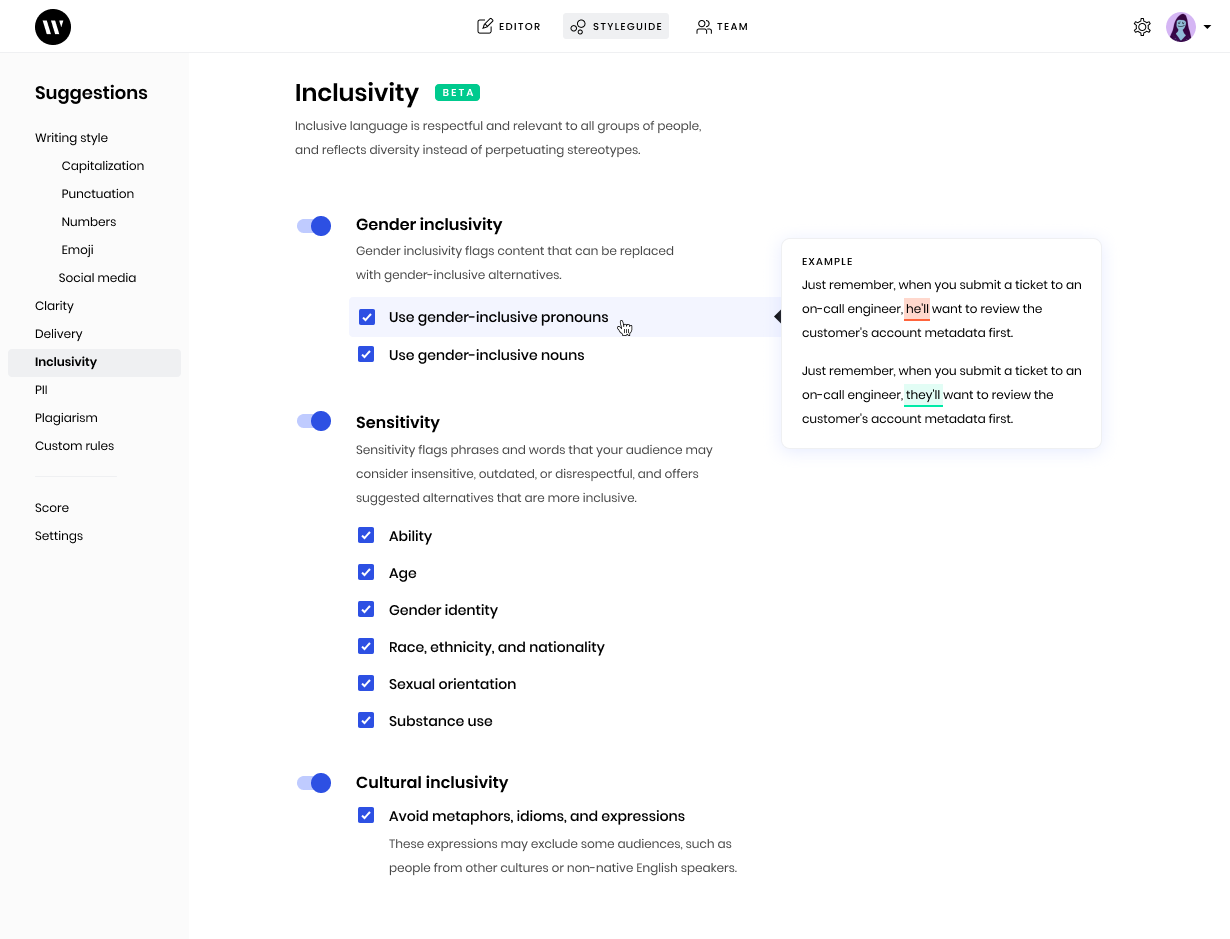Uncheck Use gender-inclusive nouns
1230x939 pixels.
click(x=366, y=354)
